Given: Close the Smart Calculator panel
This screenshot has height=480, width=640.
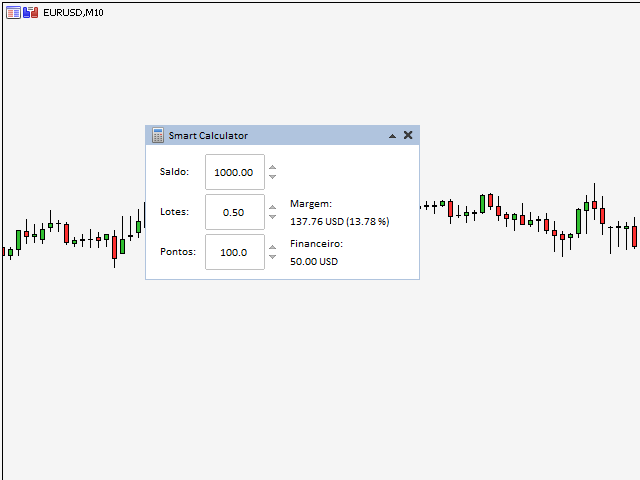Looking at the screenshot, I should pyautogui.click(x=408, y=135).
